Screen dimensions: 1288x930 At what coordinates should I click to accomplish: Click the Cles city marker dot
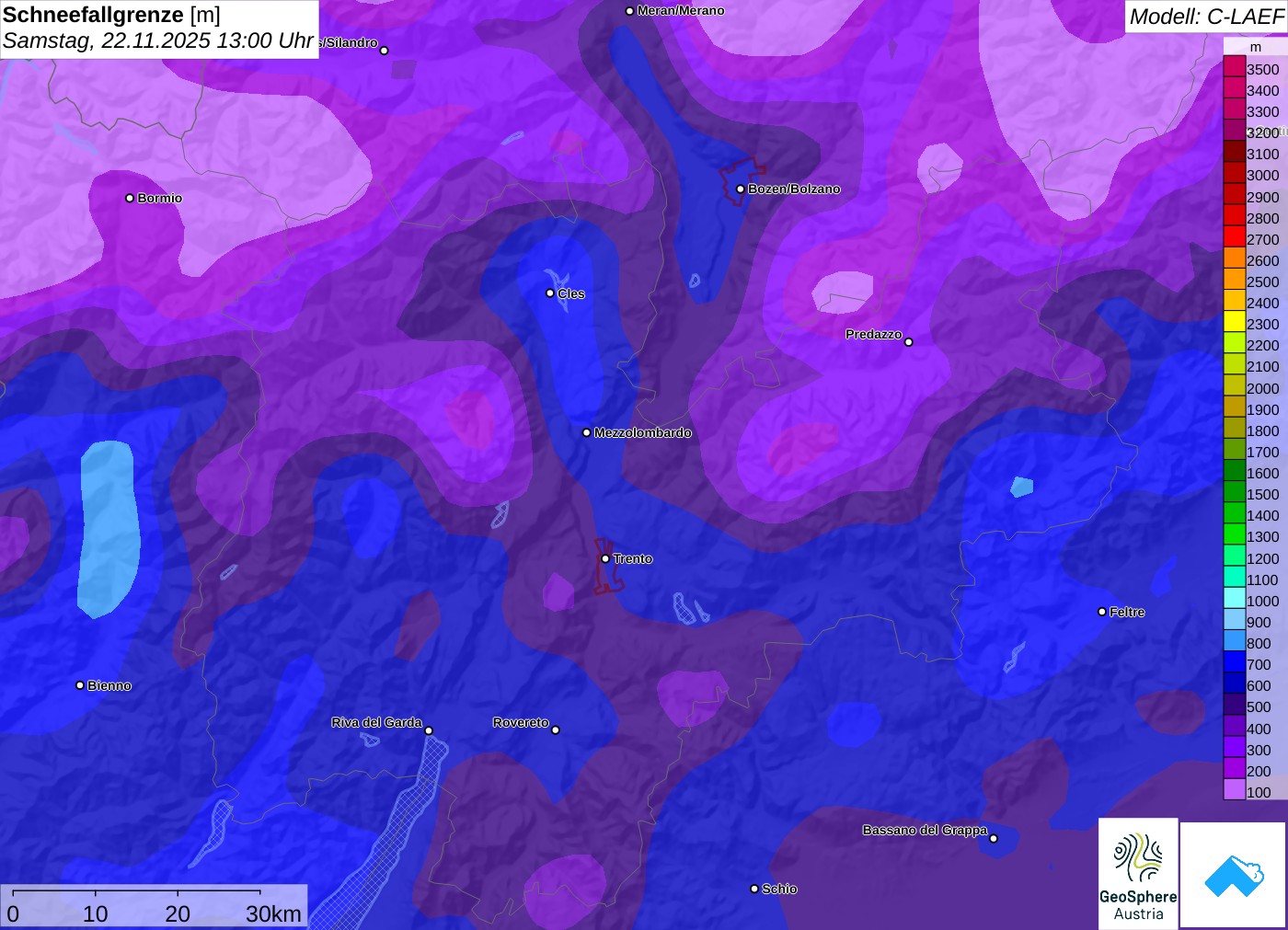coord(550,293)
